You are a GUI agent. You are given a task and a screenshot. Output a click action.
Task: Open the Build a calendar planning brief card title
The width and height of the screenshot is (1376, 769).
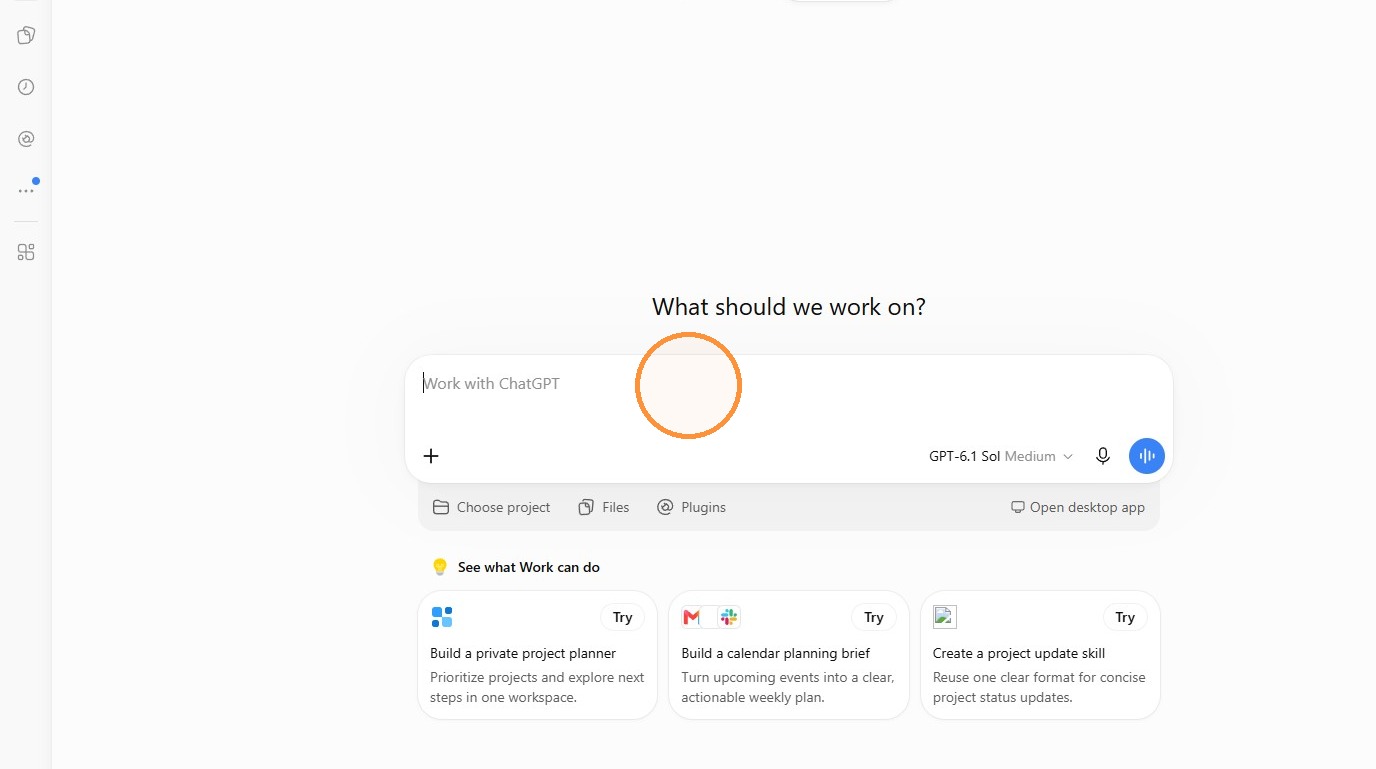click(x=776, y=653)
